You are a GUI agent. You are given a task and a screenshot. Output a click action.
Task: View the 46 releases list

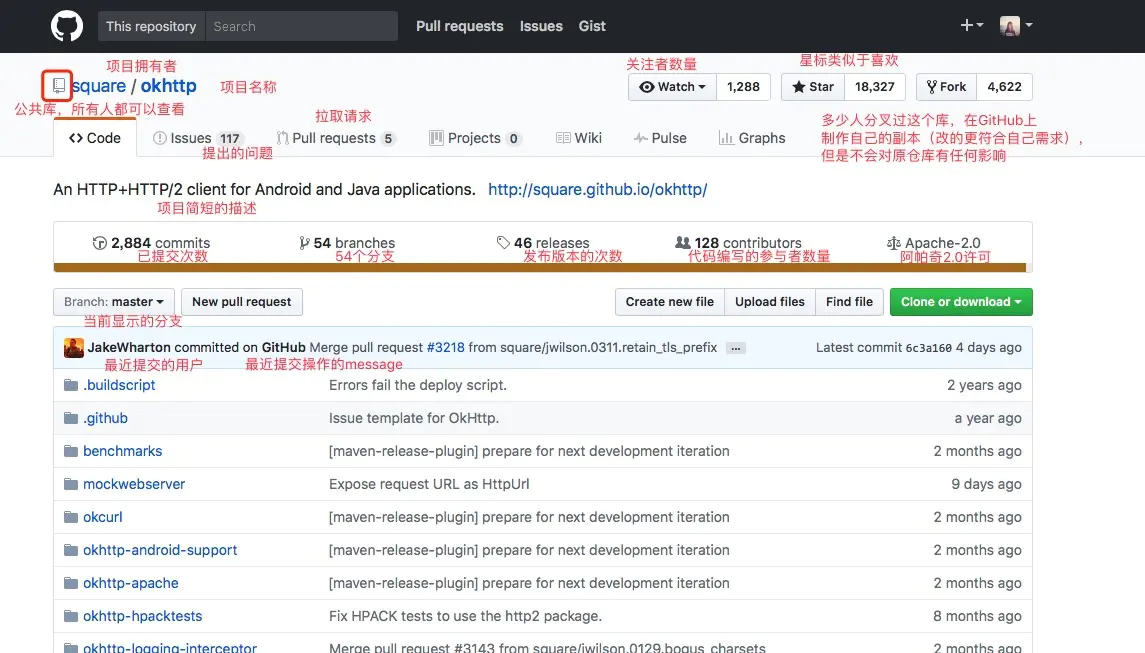click(543, 243)
